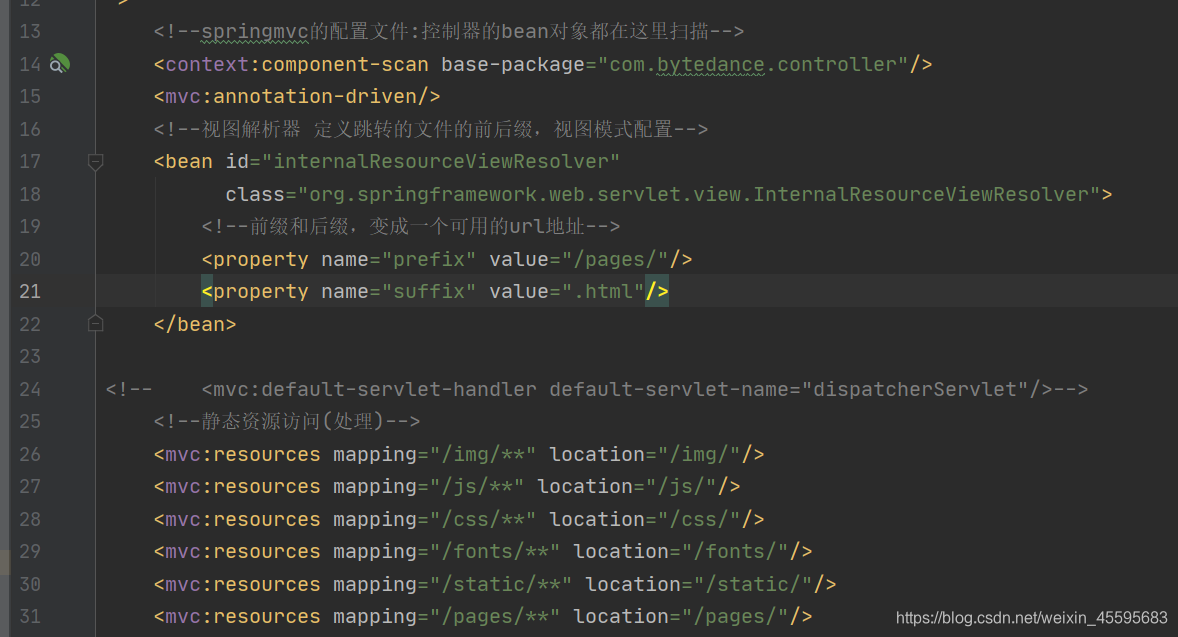Viewport: 1178px width, 637px height.
Task: Click the "dispatcherServlet" value in the comment
Action: (915, 389)
